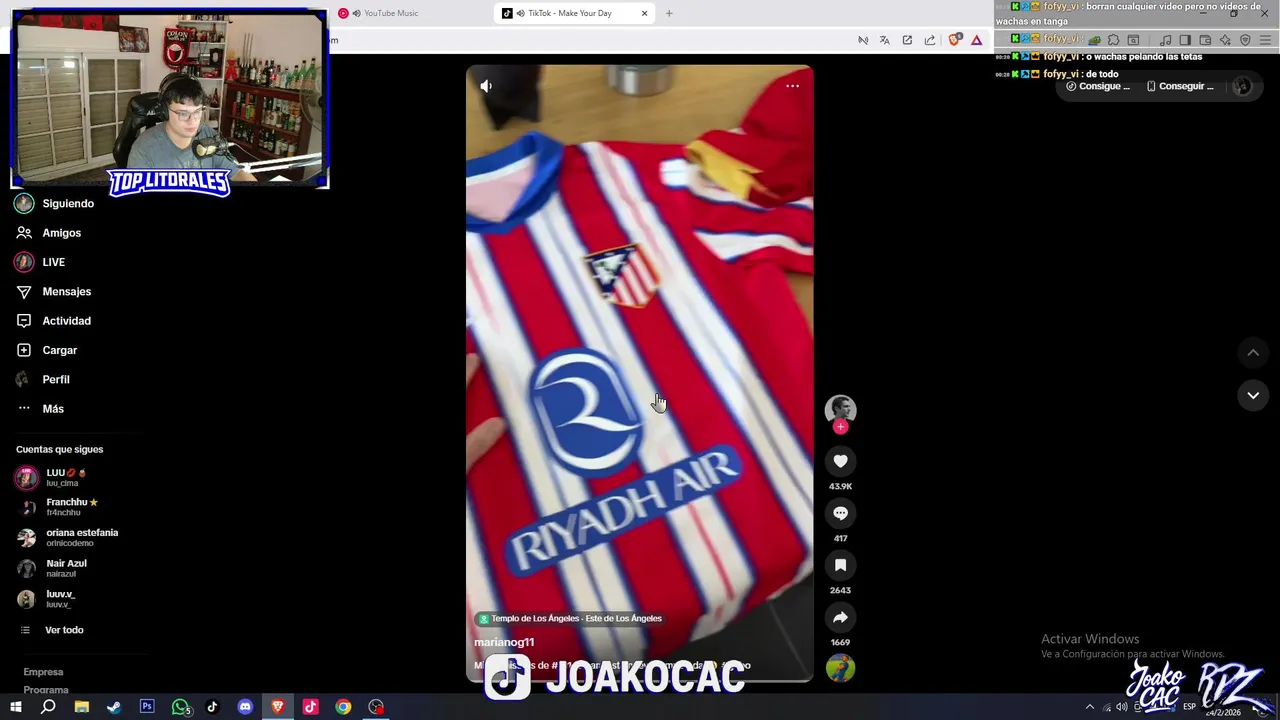
Task: Open the music note media control icon
Action: coord(1165,40)
